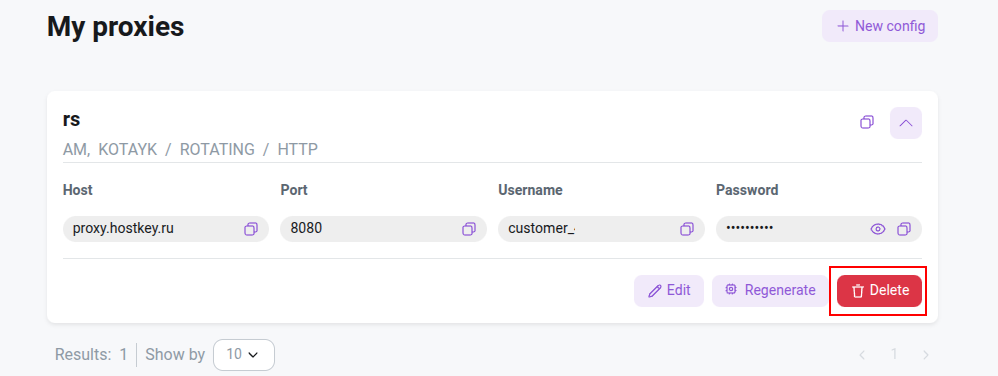
Task: Click the Password column label
Action: click(747, 190)
